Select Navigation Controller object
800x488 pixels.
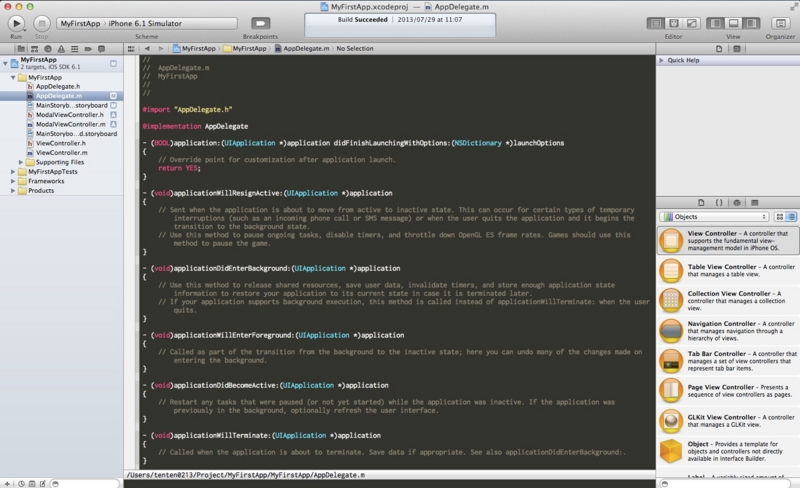(728, 331)
